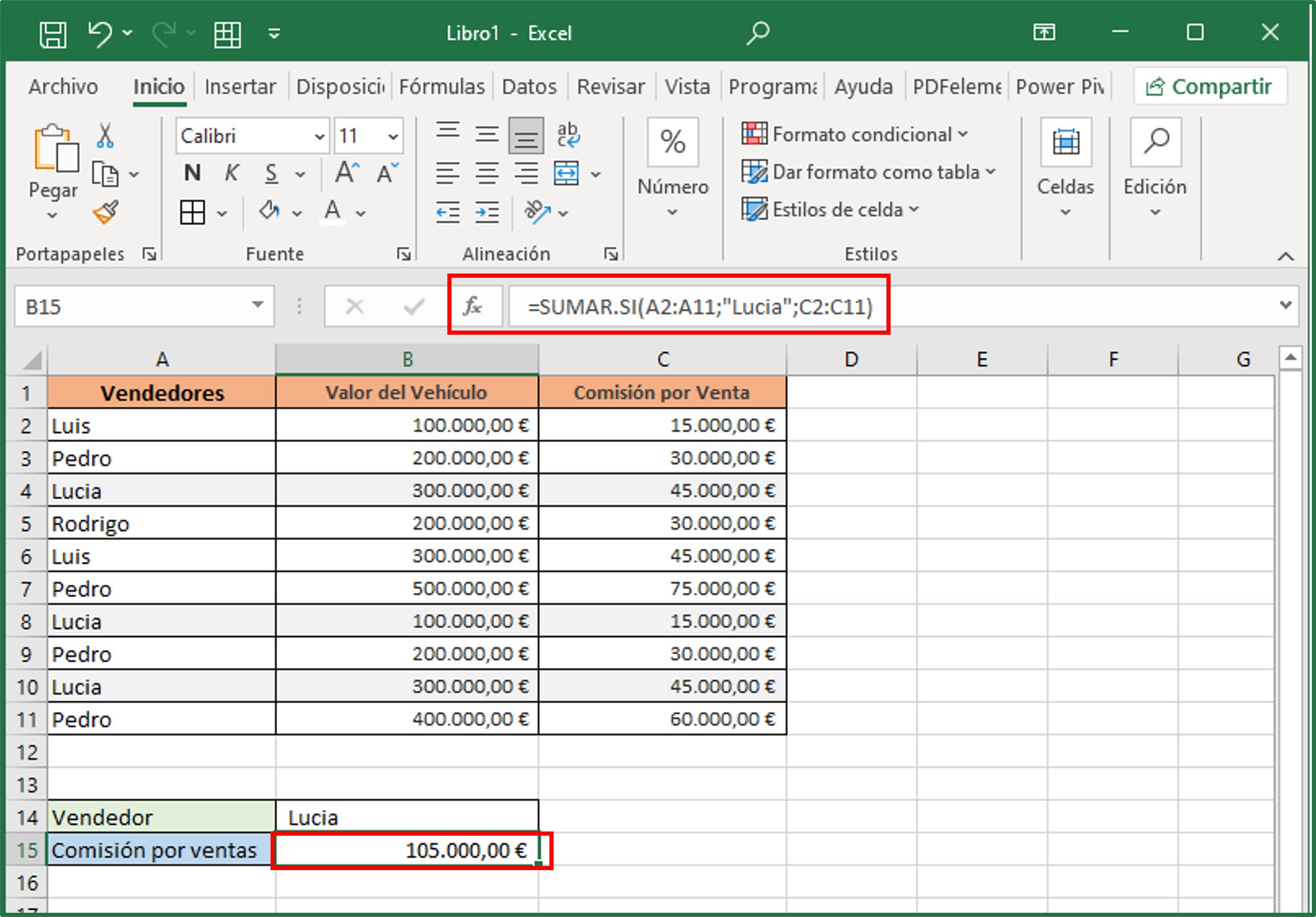Screen dimensions: 1316x917
Task: Click the Compartir button
Action: 1210,85
